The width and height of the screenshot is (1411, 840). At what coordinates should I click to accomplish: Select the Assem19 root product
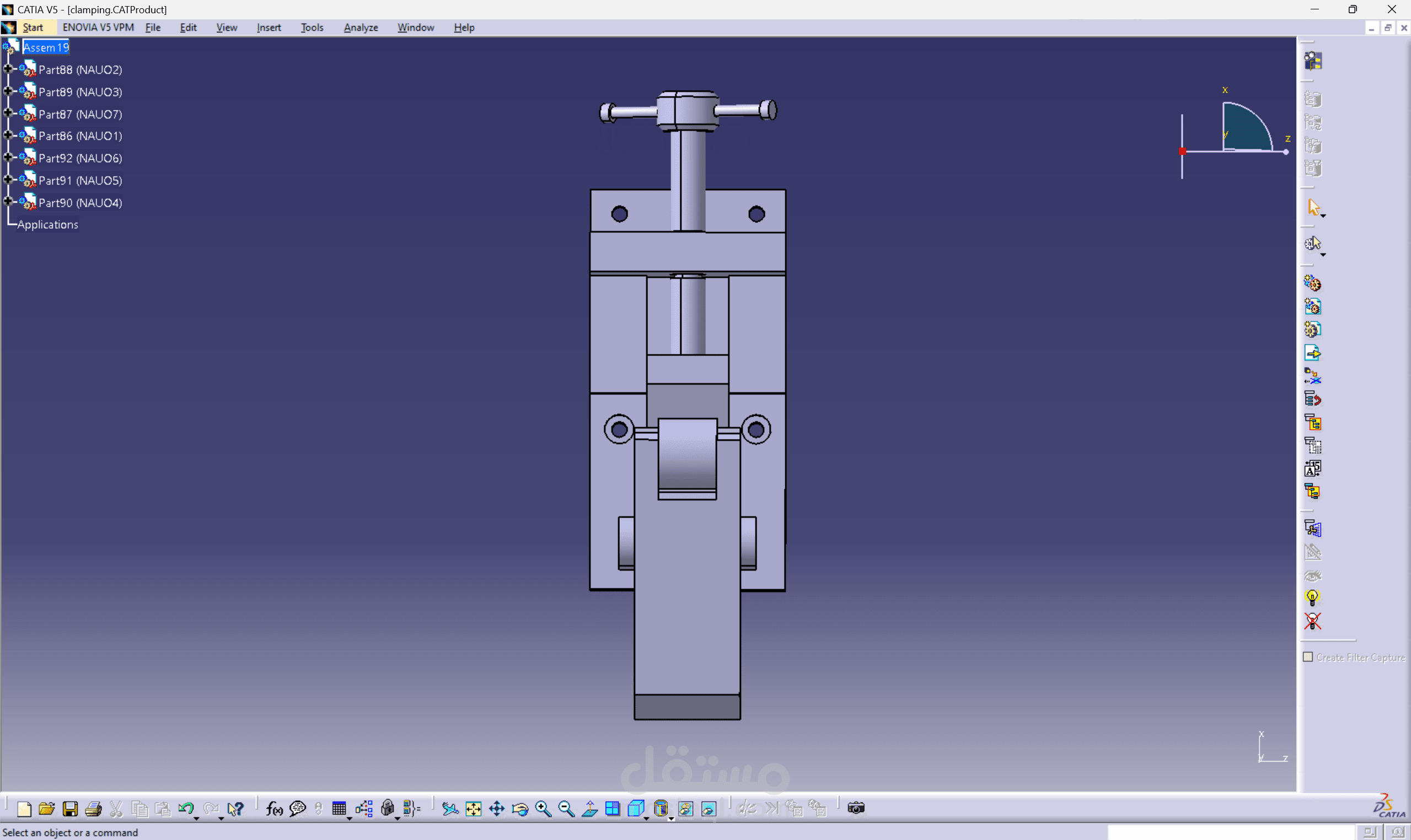pyautogui.click(x=45, y=47)
